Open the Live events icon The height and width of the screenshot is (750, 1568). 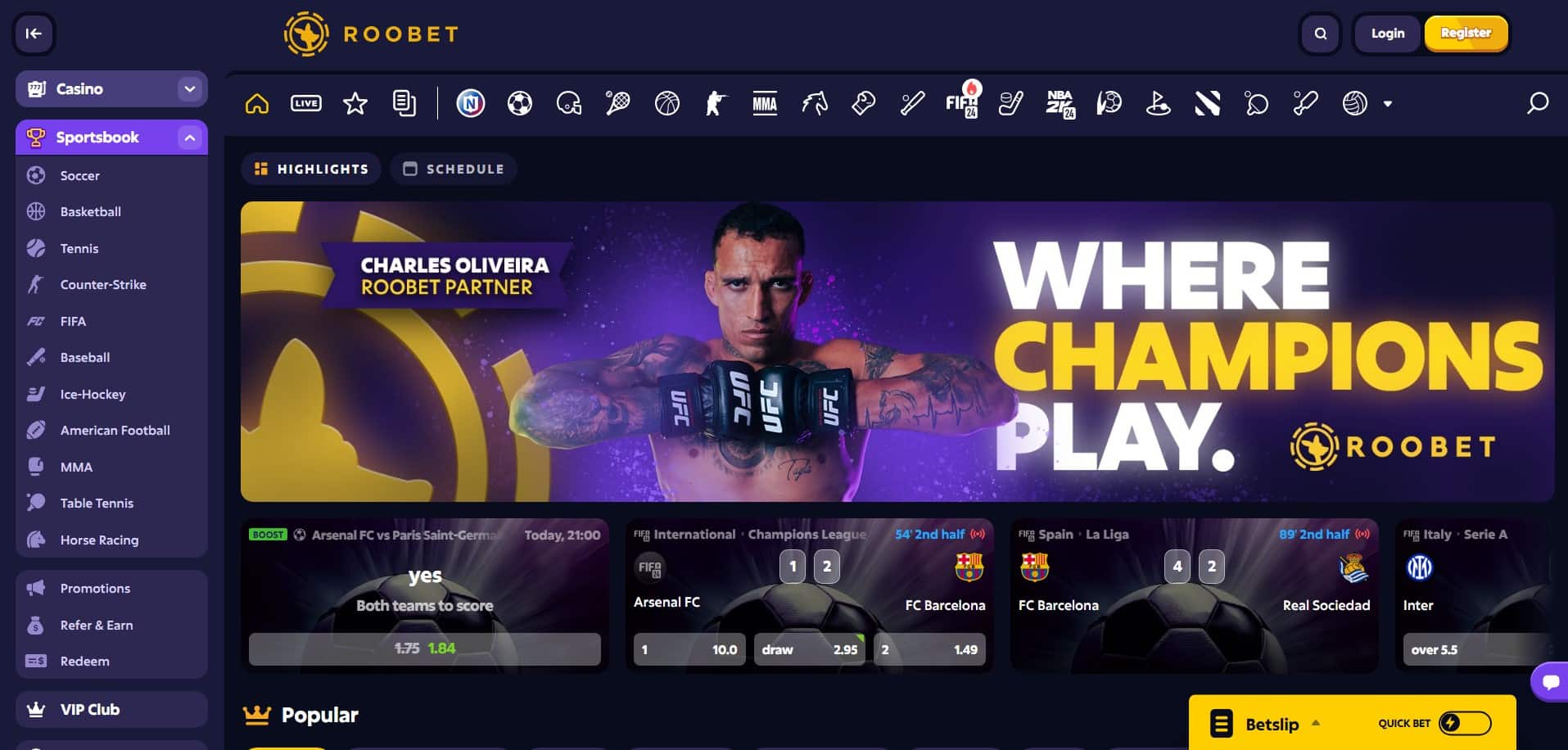point(306,103)
